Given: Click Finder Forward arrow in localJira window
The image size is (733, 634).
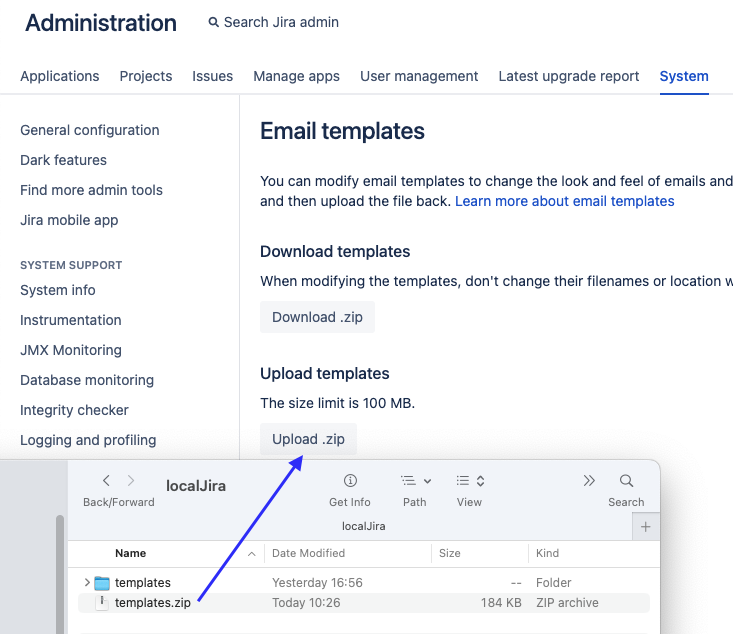Looking at the screenshot, I should coord(131,480).
